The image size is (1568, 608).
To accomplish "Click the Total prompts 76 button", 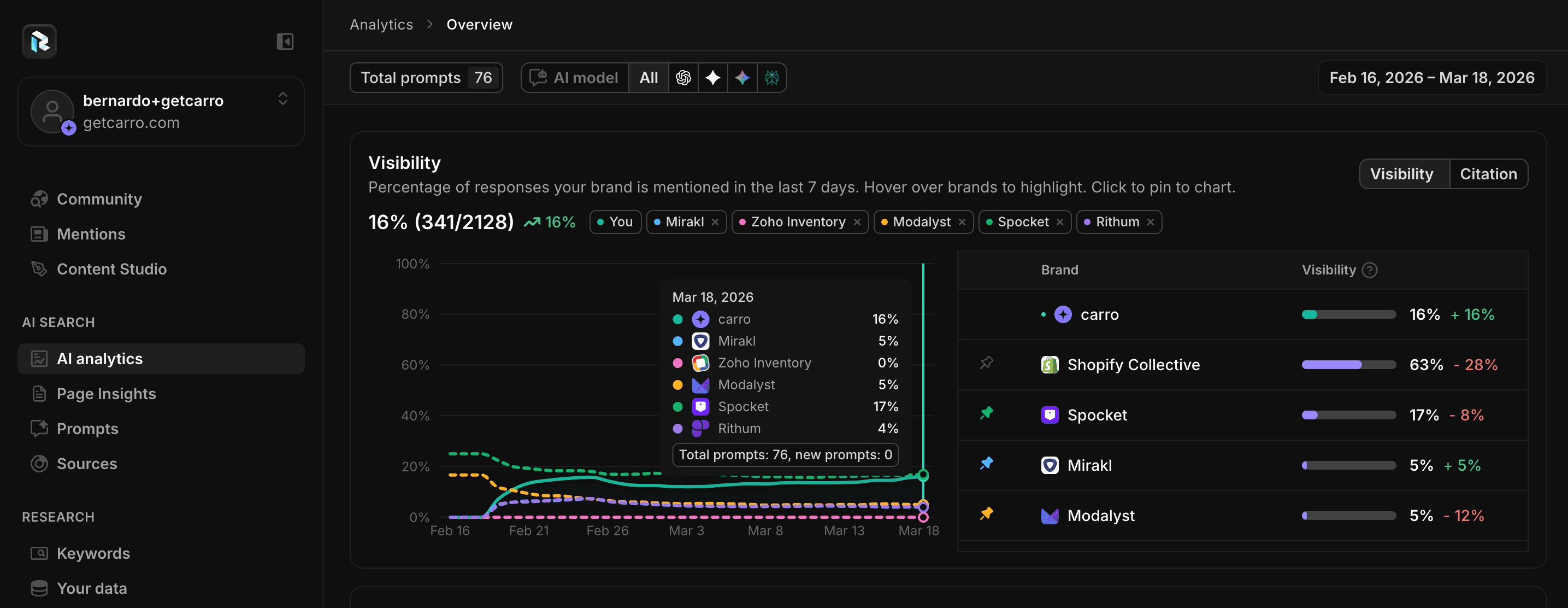I will coord(426,78).
